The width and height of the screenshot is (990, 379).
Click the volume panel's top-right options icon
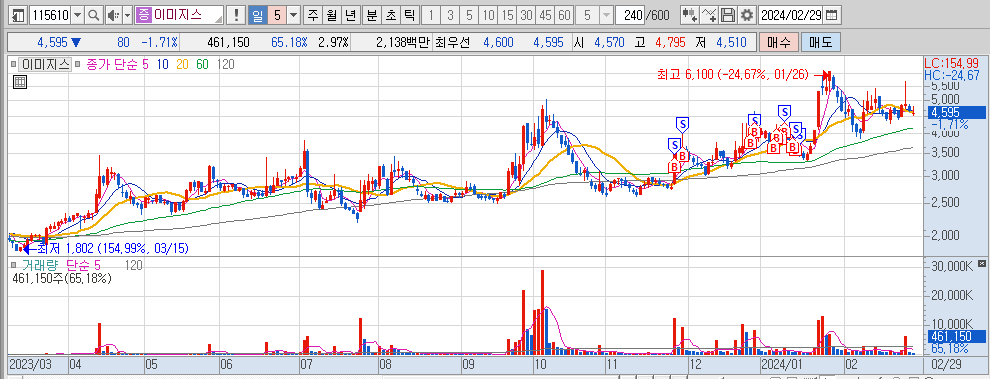[x=981, y=263]
